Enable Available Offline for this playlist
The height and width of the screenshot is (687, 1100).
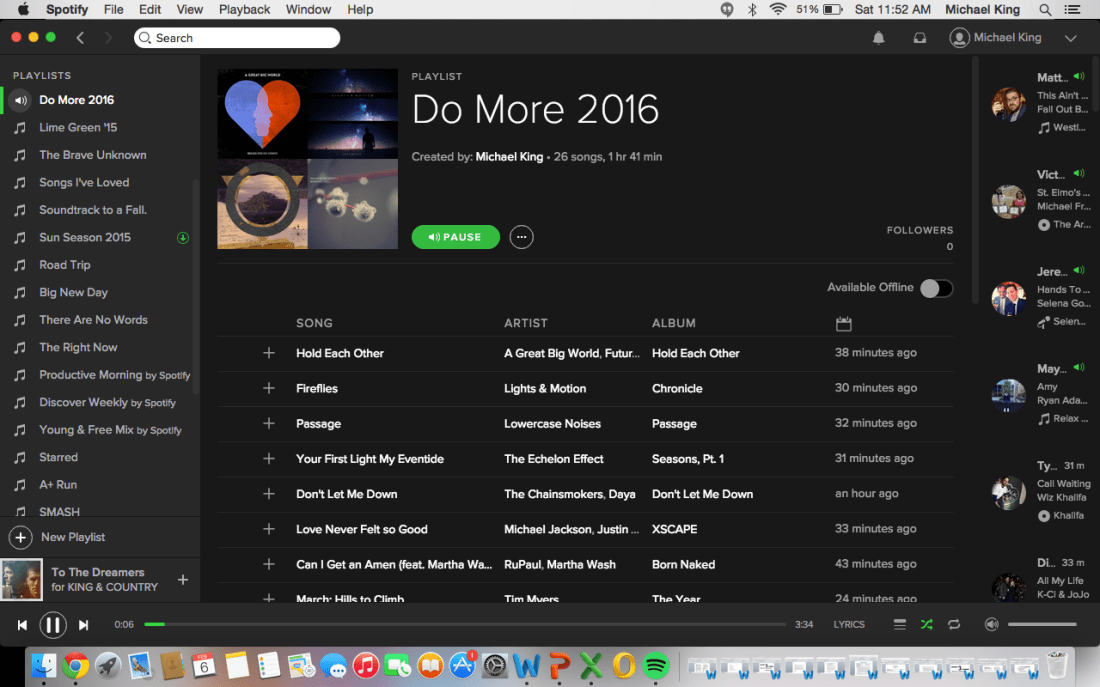(936, 287)
